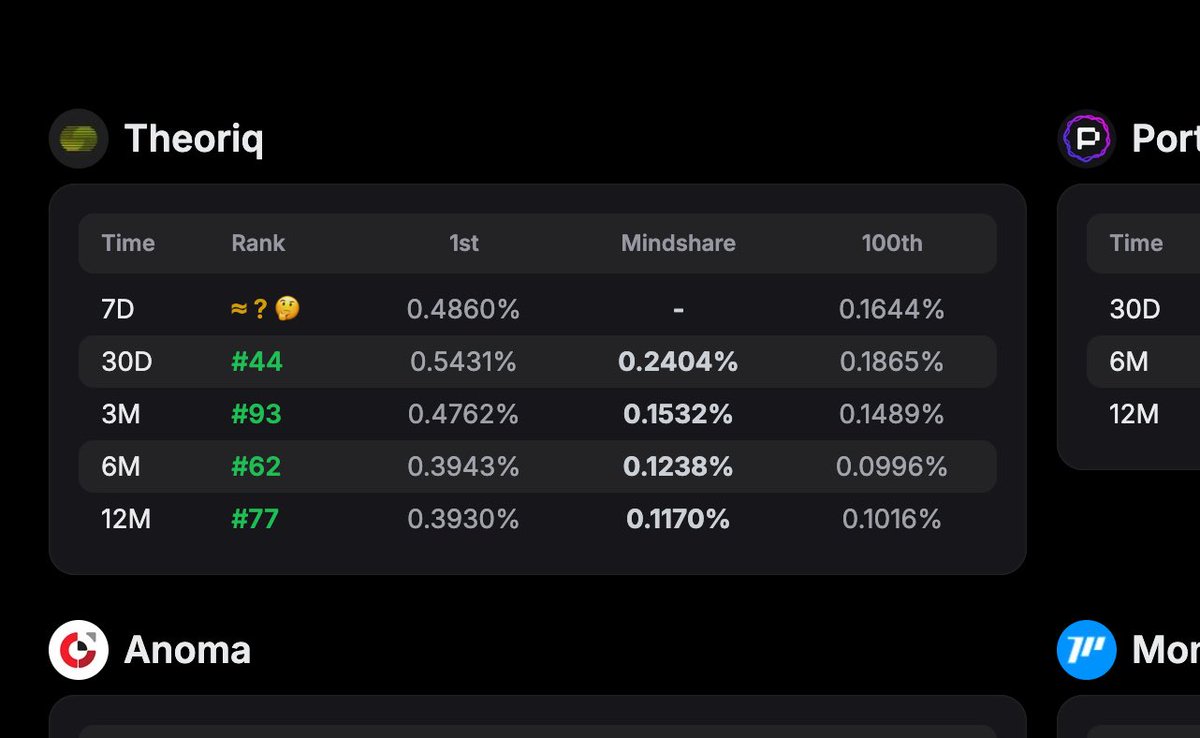This screenshot has width=1200, height=738.
Task: Click the 100th column header
Action: [x=892, y=243]
